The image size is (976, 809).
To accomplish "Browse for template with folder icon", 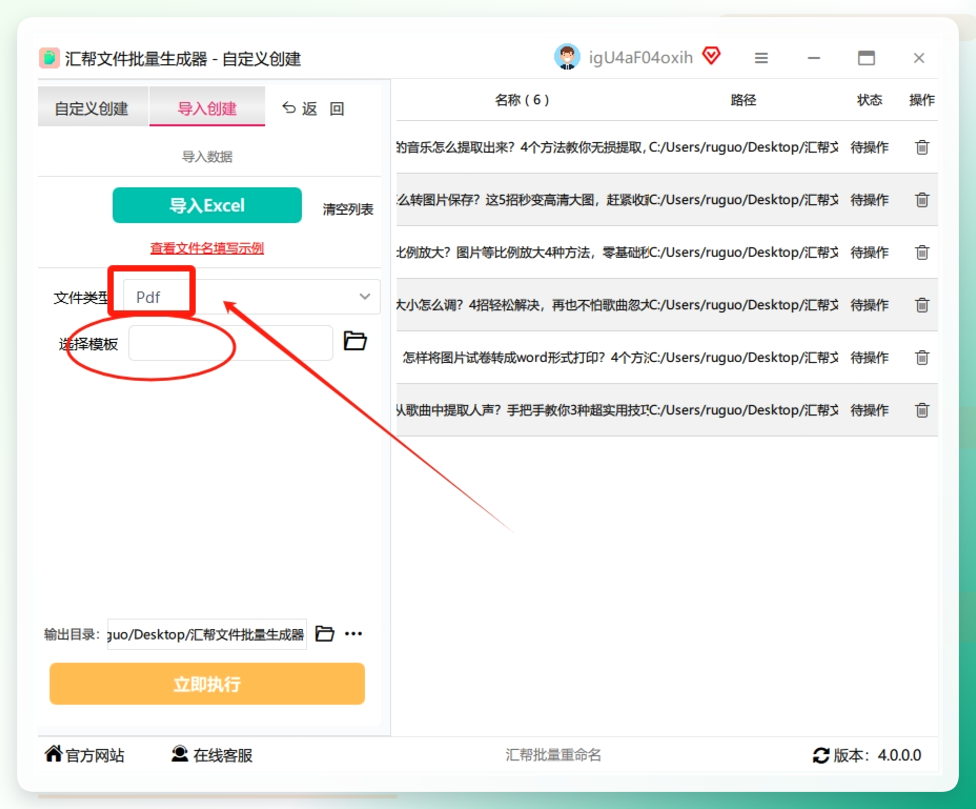I will pos(355,341).
